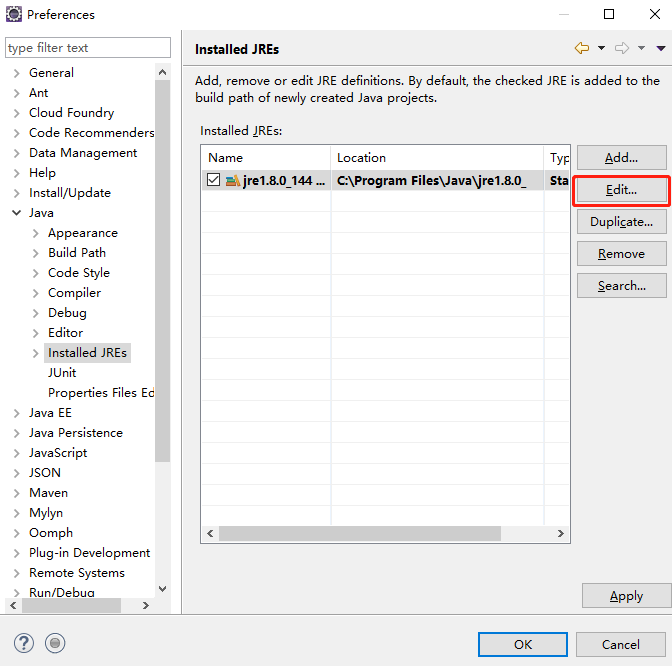The image size is (672, 666).
Task: Select Java EE in the tree
Action: click(x=50, y=413)
